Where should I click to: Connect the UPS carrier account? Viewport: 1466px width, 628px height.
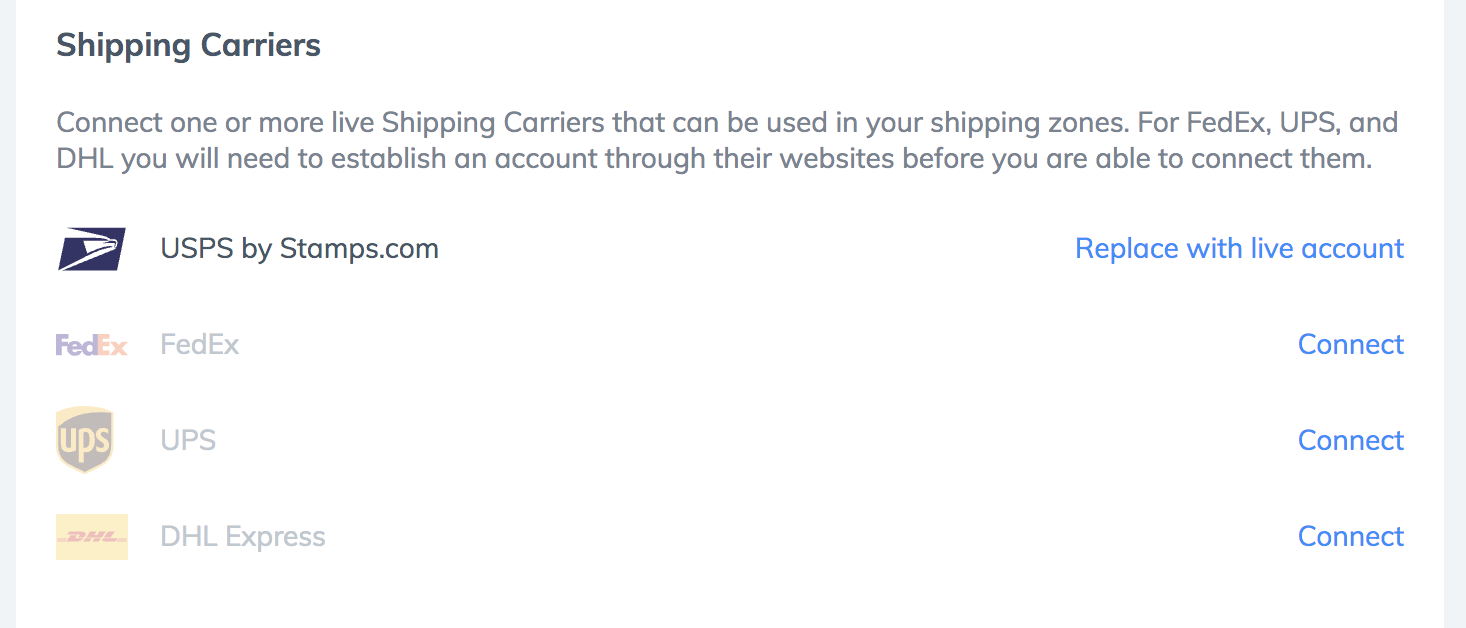[x=1351, y=440]
